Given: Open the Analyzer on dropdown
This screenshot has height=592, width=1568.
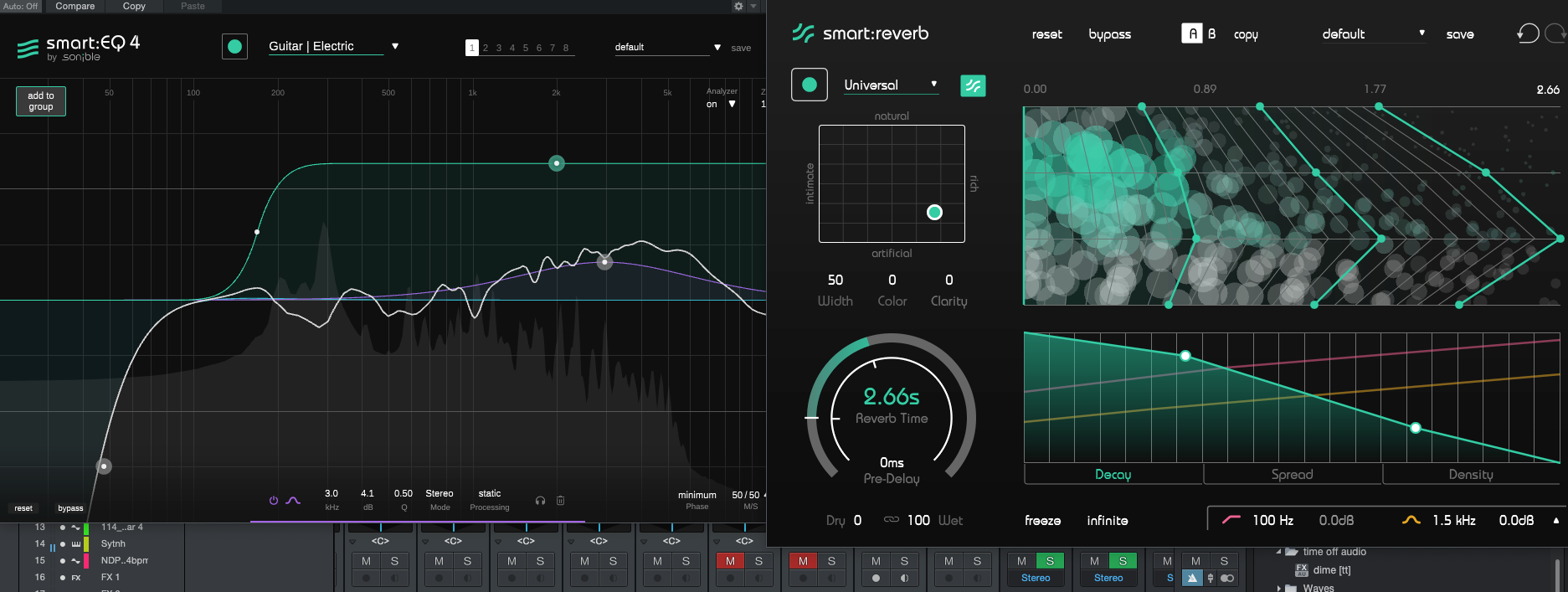Looking at the screenshot, I should (x=721, y=104).
